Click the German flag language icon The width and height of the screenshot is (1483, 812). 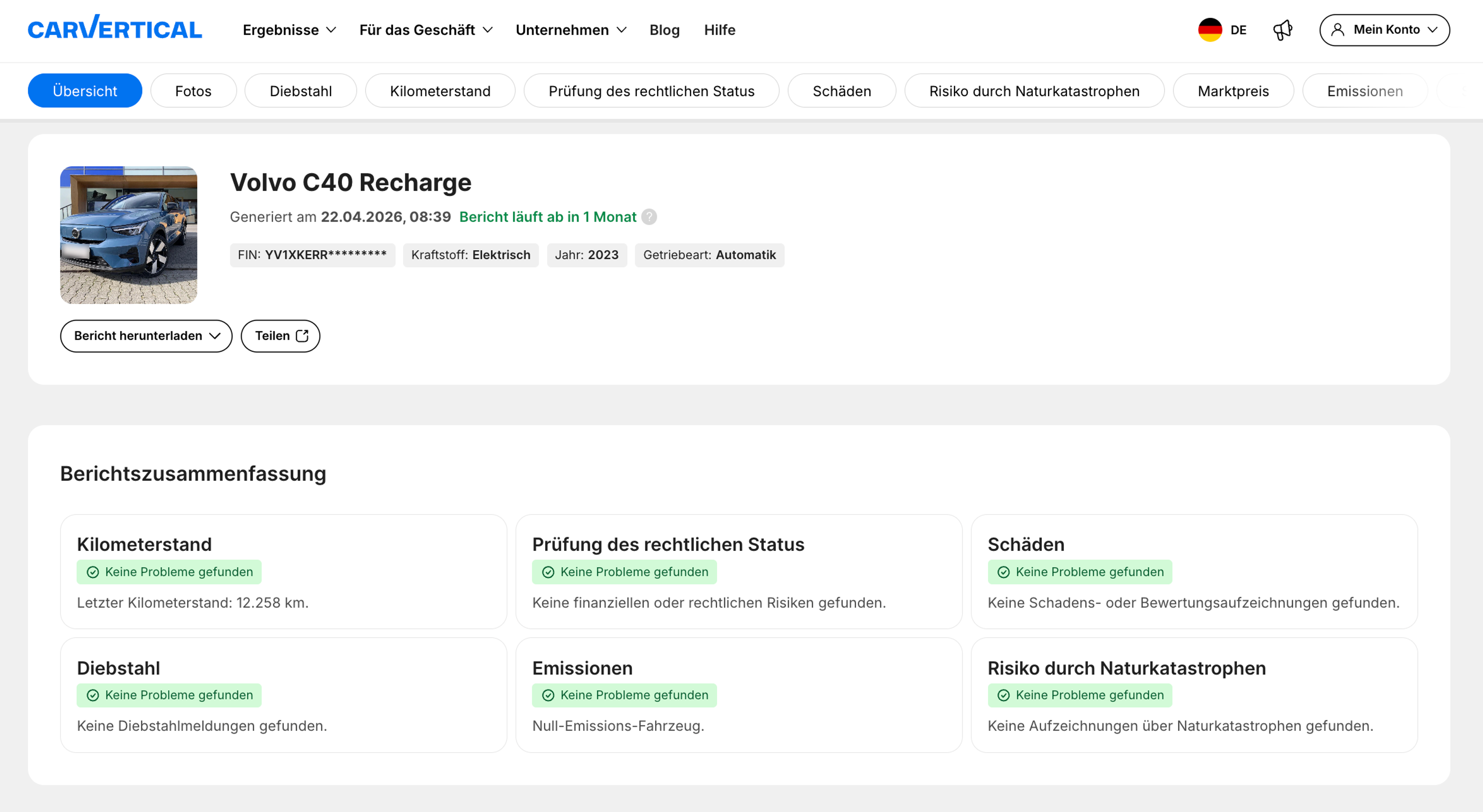pyautogui.click(x=1210, y=30)
